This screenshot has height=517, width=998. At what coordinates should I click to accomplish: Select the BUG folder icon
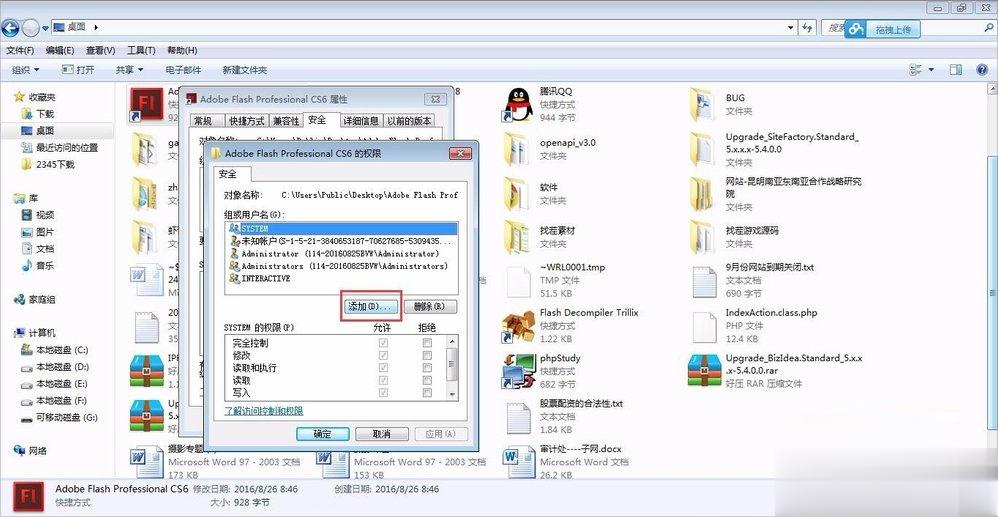pos(704,104)
